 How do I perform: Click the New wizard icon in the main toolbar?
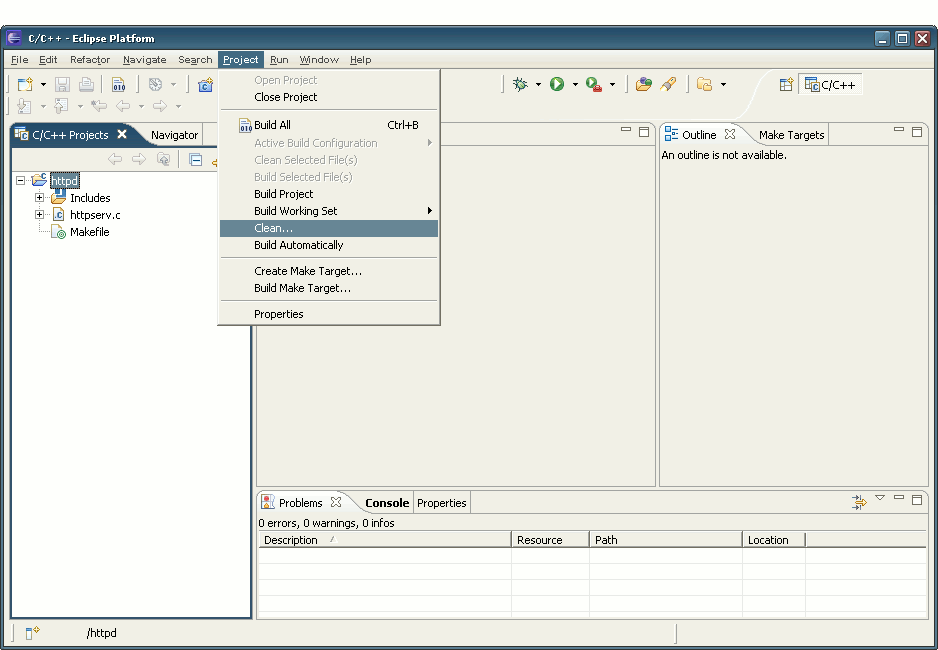[25, 84]
